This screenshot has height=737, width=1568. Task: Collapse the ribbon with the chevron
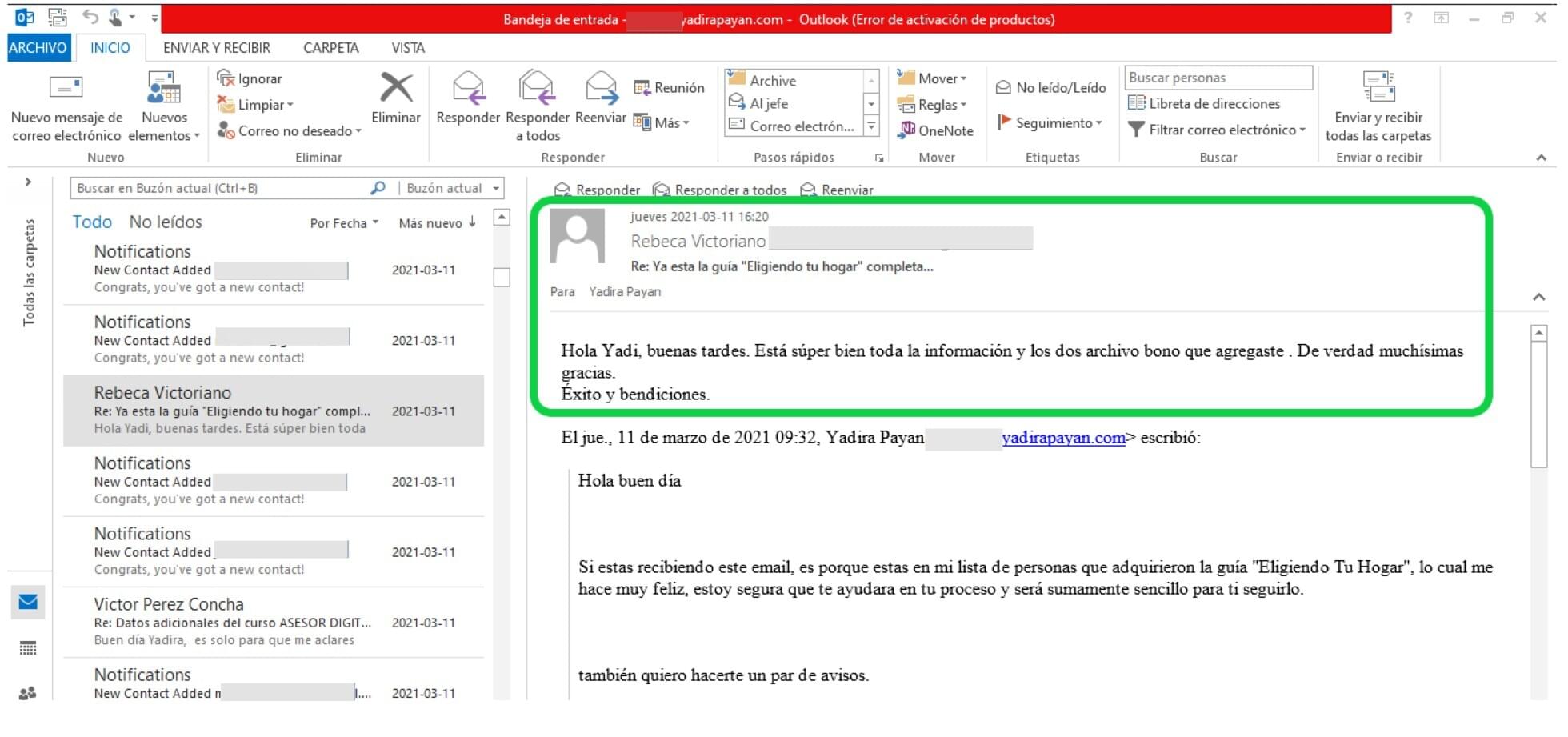tap(1541, 158)
